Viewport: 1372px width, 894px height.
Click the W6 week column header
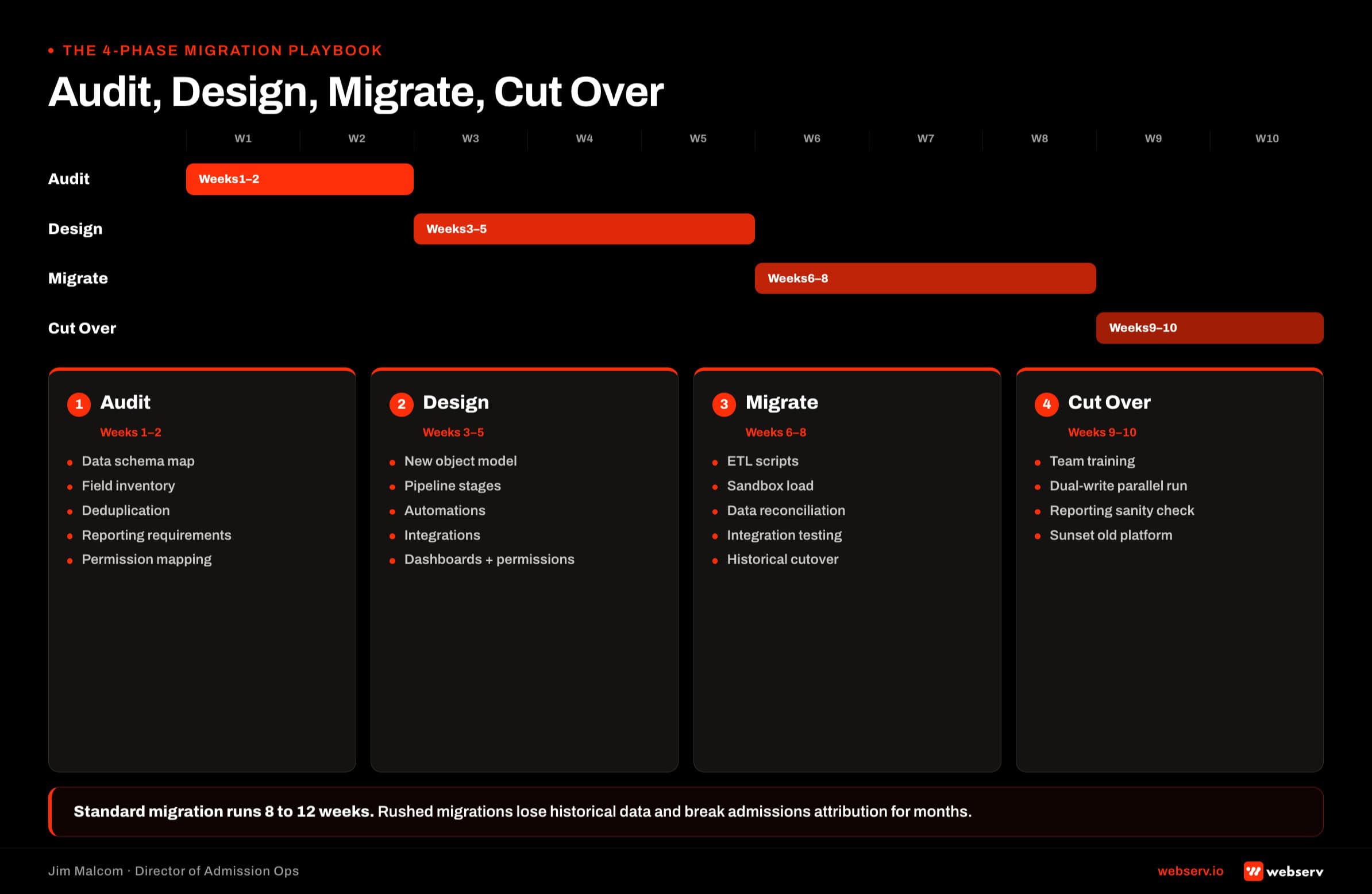(812, 138)
